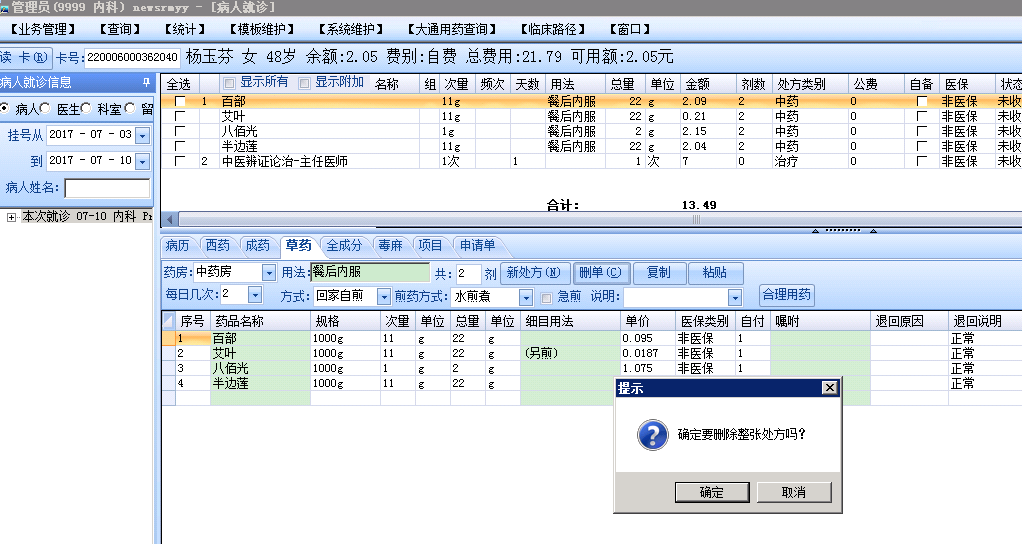Check the 全选 box for 中医辨证论治 row

tap(180, 162)
